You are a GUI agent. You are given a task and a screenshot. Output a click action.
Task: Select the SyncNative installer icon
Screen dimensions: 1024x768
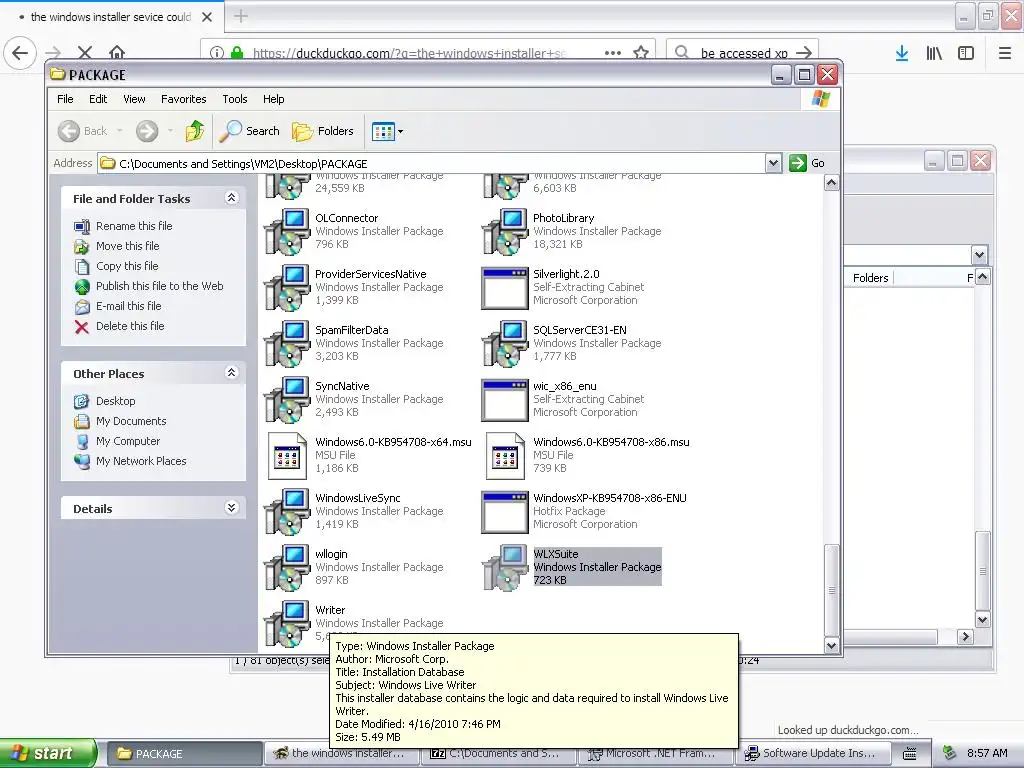(287, 400)
